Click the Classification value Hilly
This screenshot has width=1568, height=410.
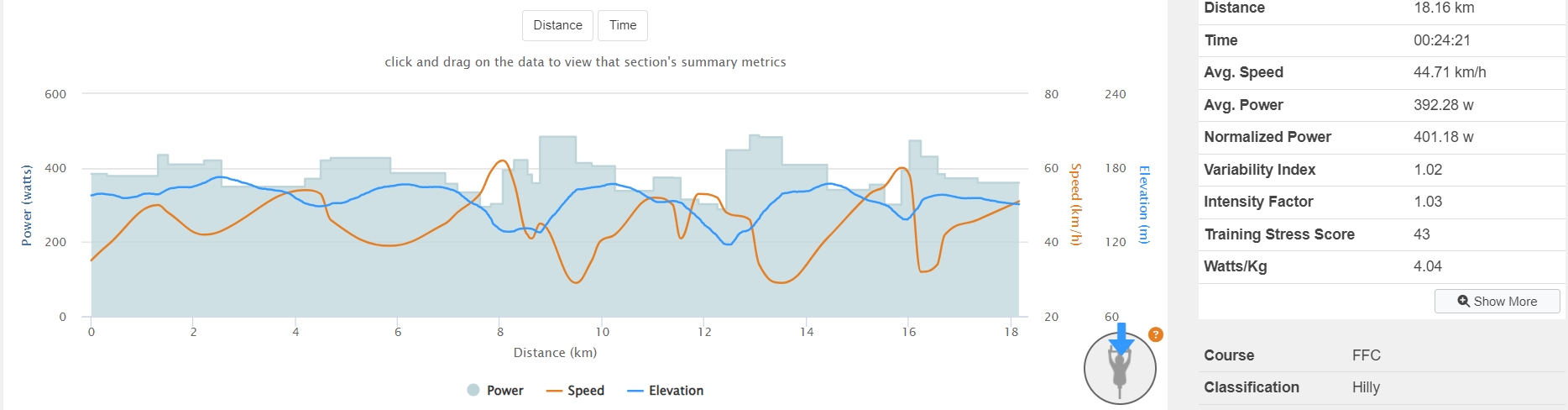1366,387
